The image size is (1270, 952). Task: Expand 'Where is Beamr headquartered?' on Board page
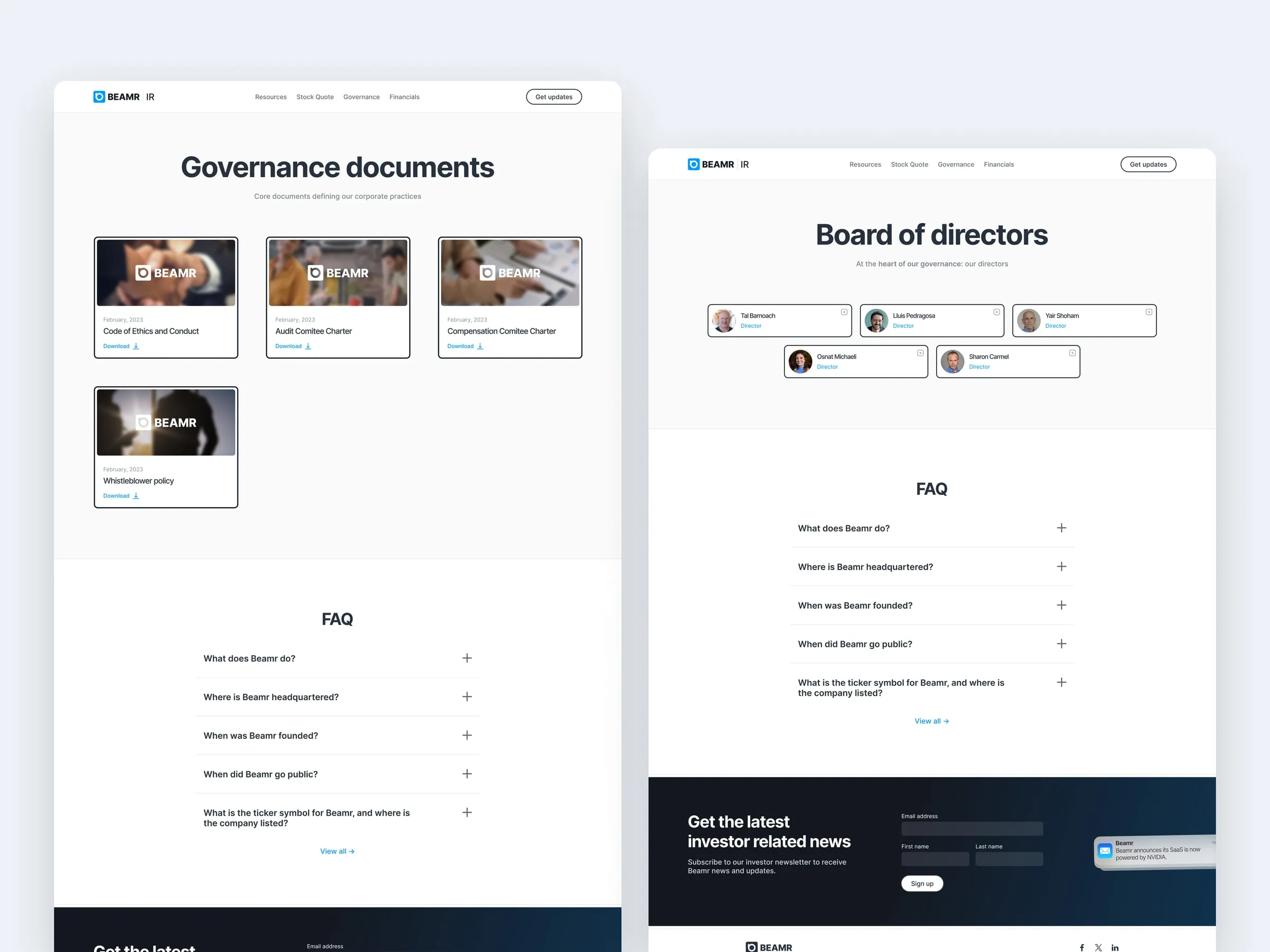(1062, 566)
